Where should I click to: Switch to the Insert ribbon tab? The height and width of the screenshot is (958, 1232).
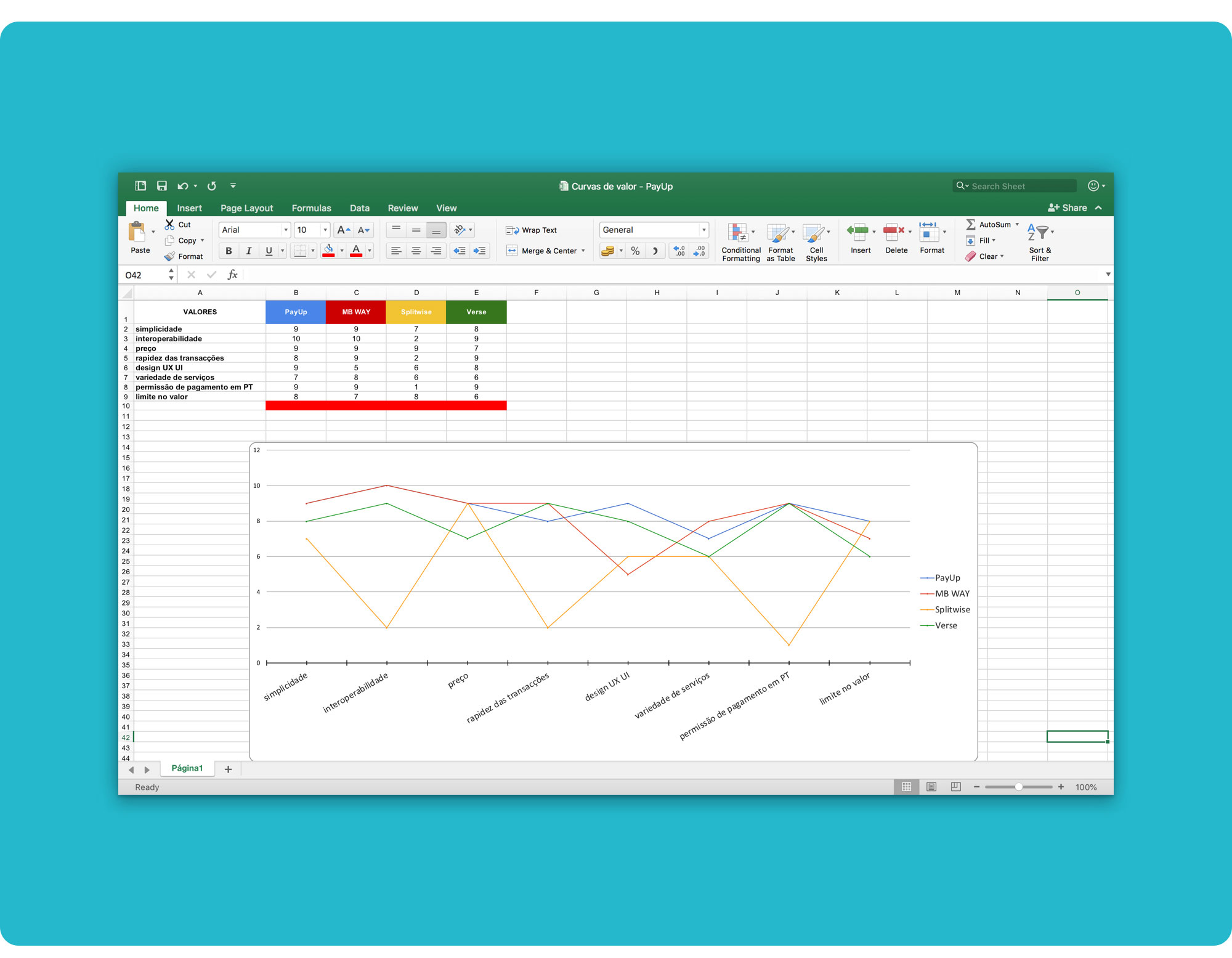189,208
